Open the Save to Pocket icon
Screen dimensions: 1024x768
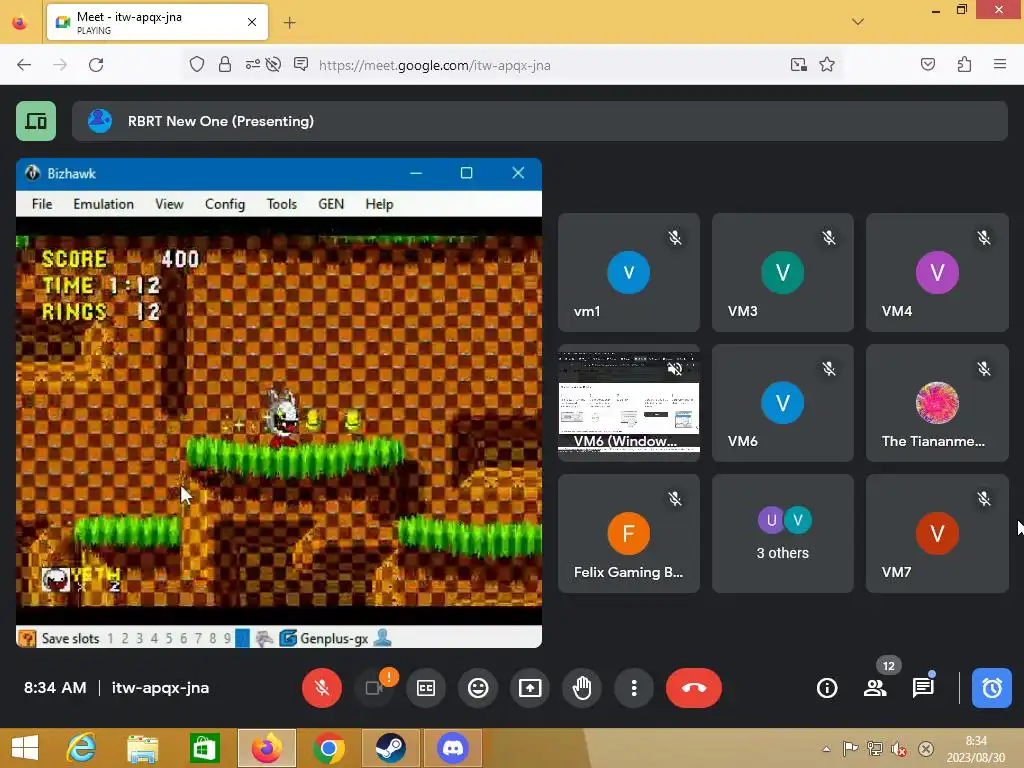(927, 64)
